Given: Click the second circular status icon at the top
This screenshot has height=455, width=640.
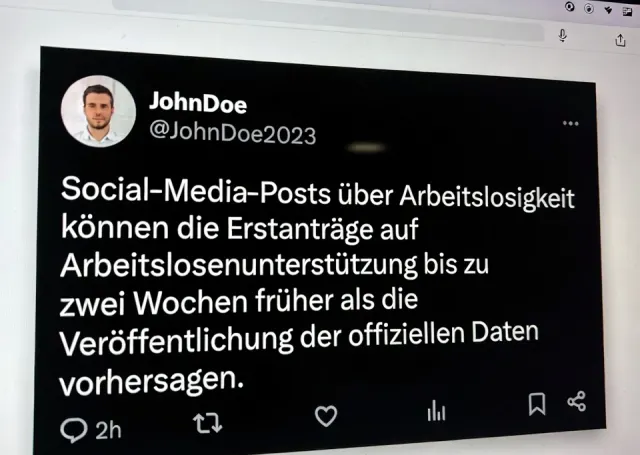Looking at the screenshot, I should [x=589, y=9].
